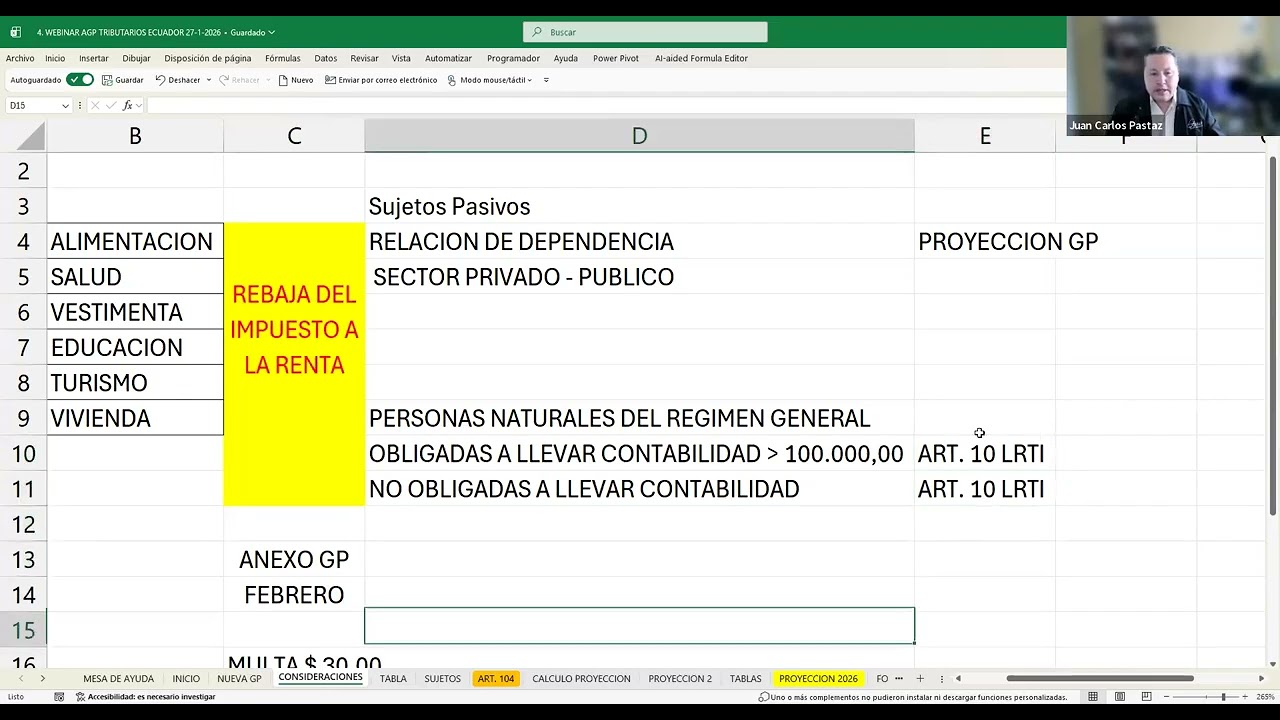The image size is (1280, 720).
Task: Select column B header
Action: point(135,135)
